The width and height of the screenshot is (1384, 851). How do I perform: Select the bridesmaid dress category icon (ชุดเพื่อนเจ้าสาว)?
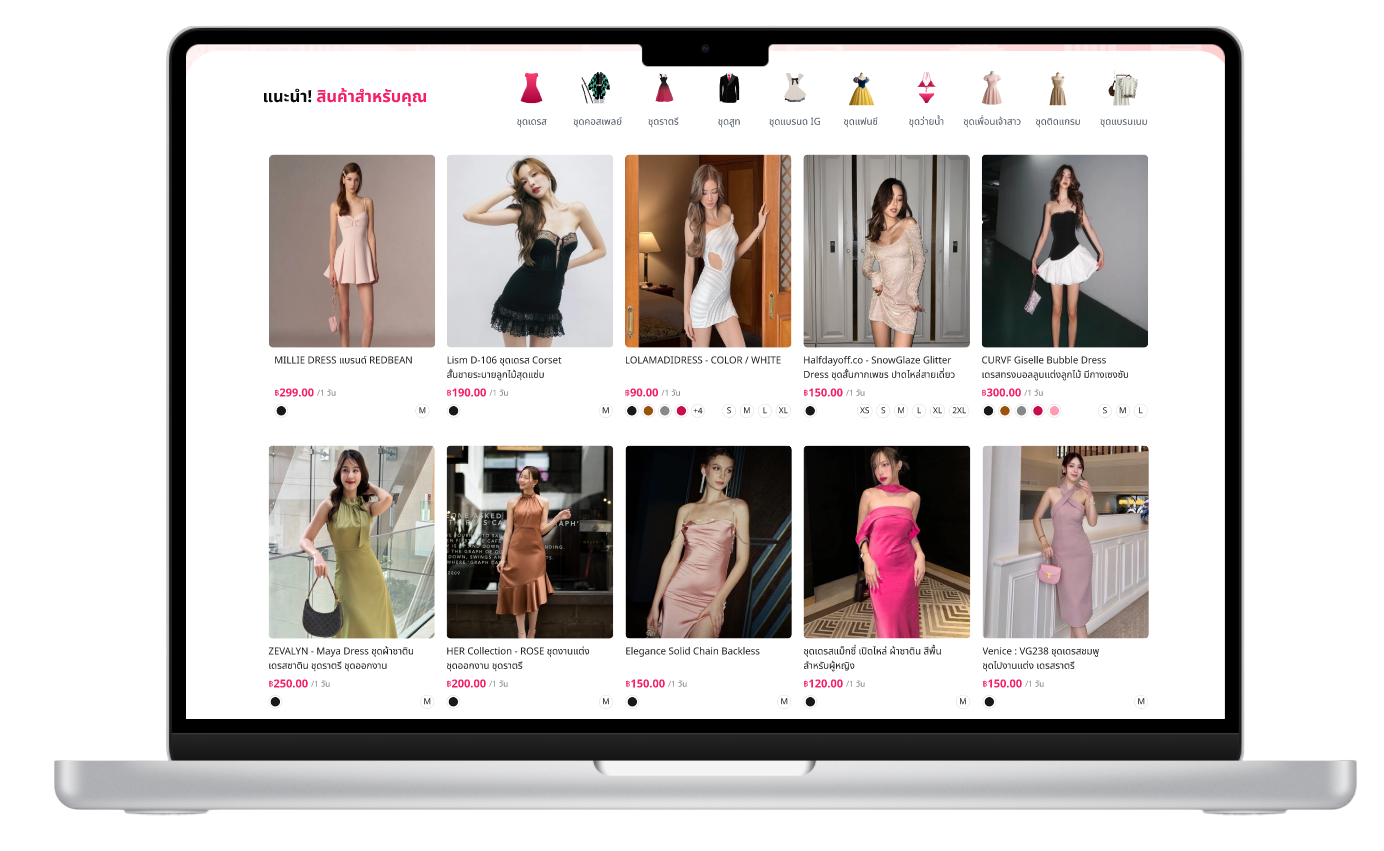coord(991,89)
